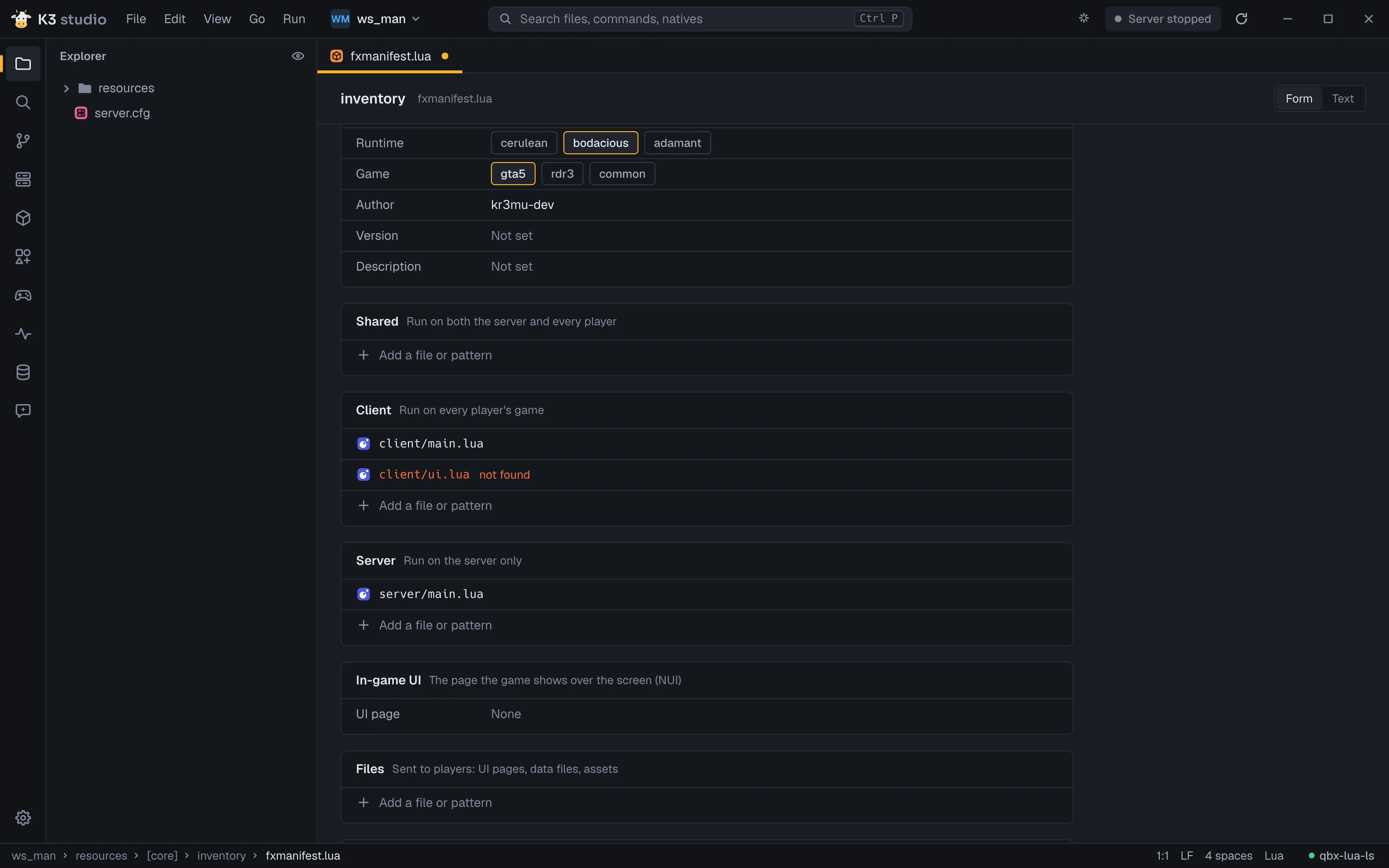The width and height of the screenshot is (1389, 868).
Task: Open the Search icon in sidebar
Action: [23, 102]
